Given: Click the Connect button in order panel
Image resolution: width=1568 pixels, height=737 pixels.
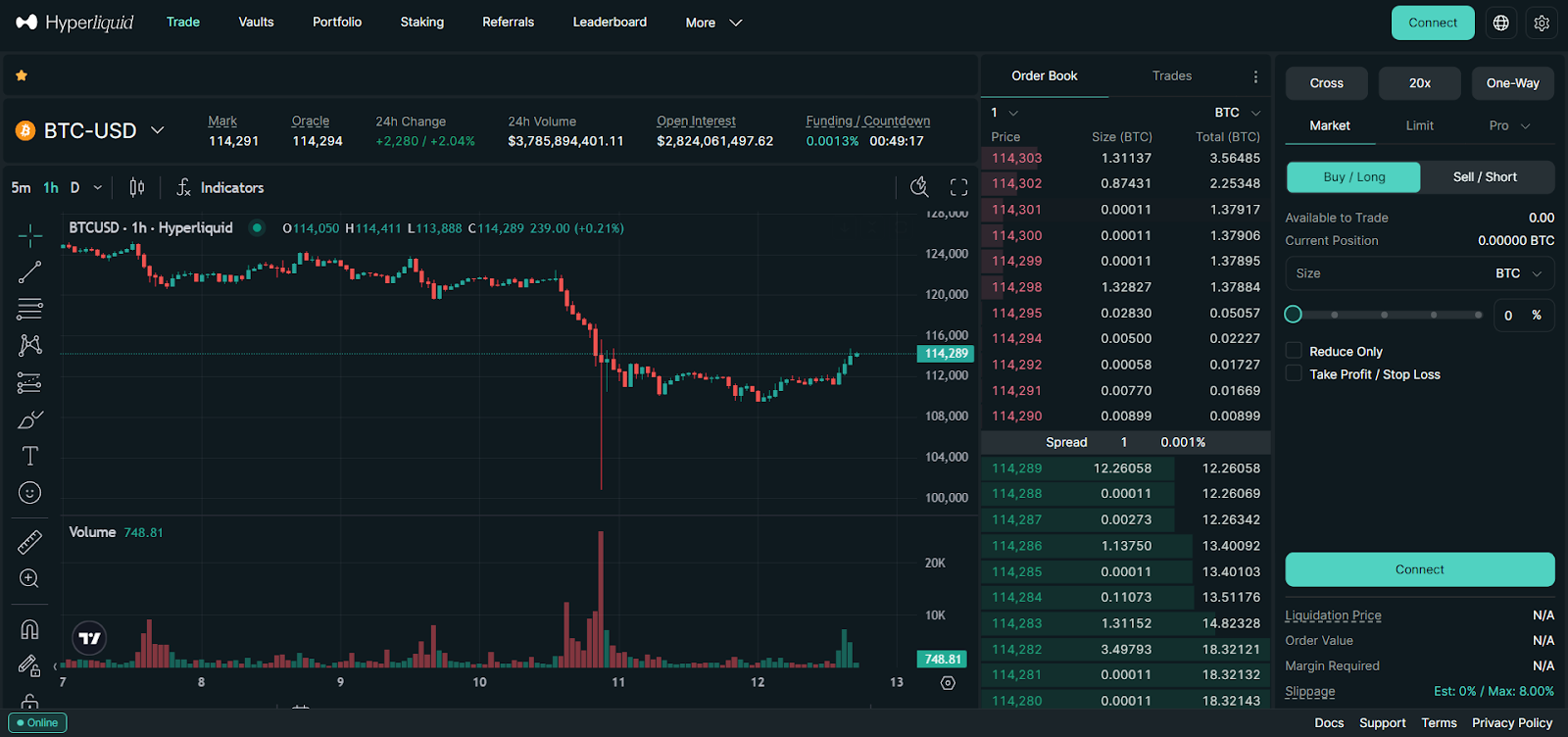Looking at the screenshot, I should coord(1419,569).
